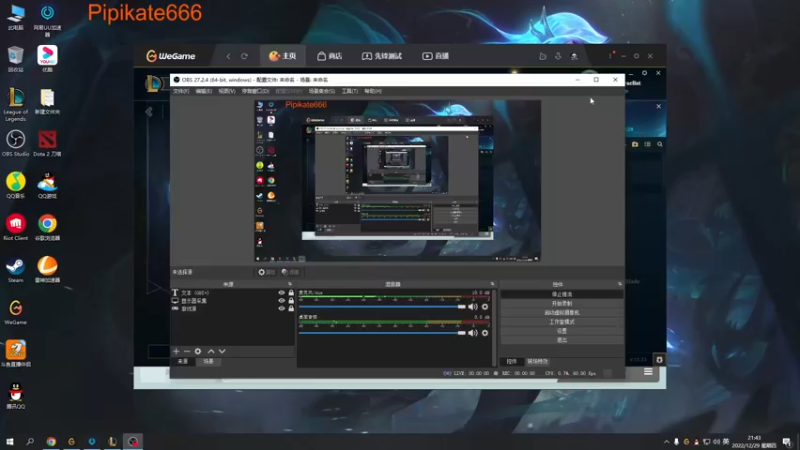Open the 停靠窗口(D) menu in OBS

point(255,91)
